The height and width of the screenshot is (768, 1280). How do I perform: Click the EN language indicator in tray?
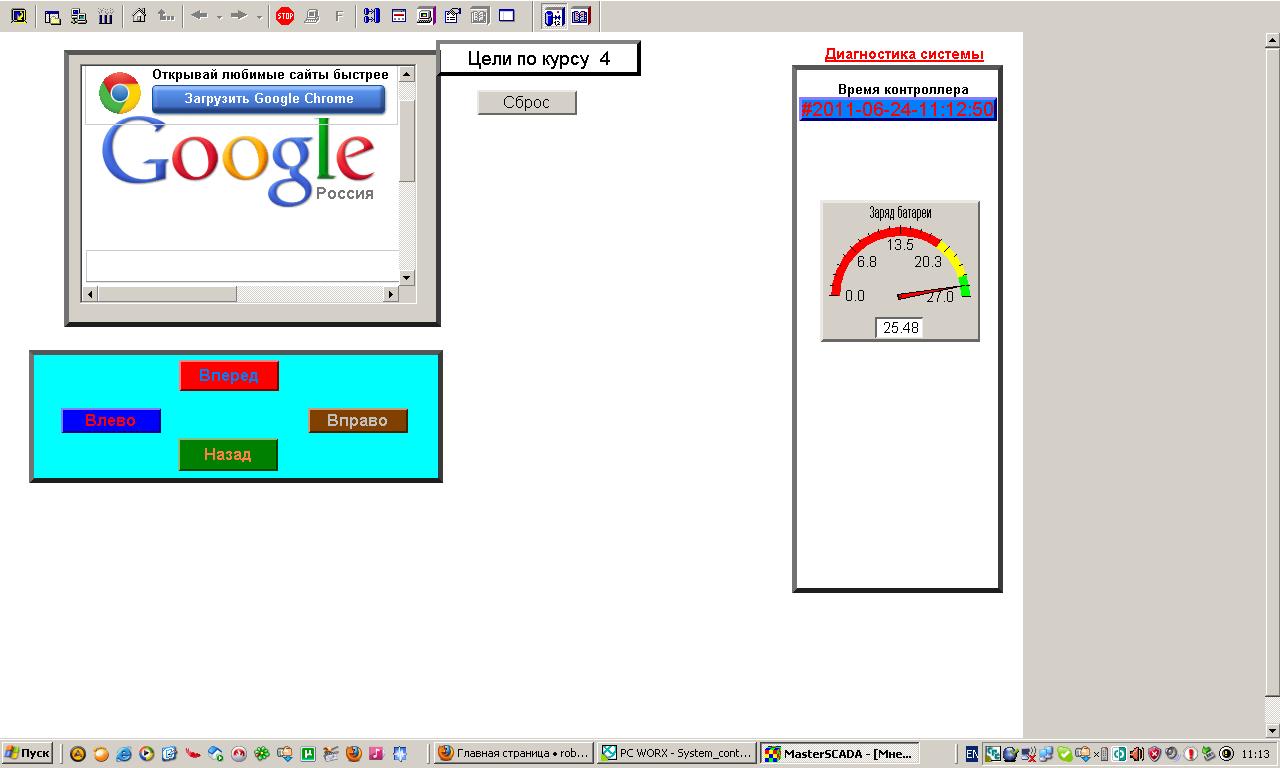point(971,754)
